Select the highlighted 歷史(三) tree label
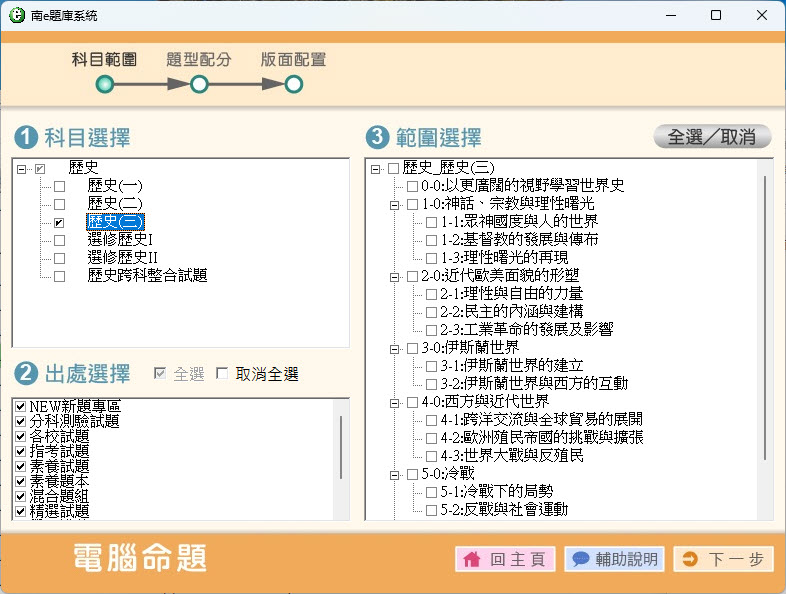This screenshot has height=594, width=786. (115, 222)
